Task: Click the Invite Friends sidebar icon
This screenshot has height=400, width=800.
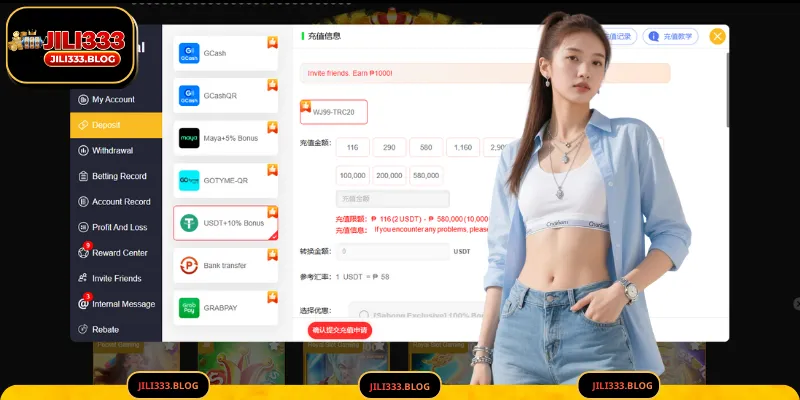Action: [83, 278]
